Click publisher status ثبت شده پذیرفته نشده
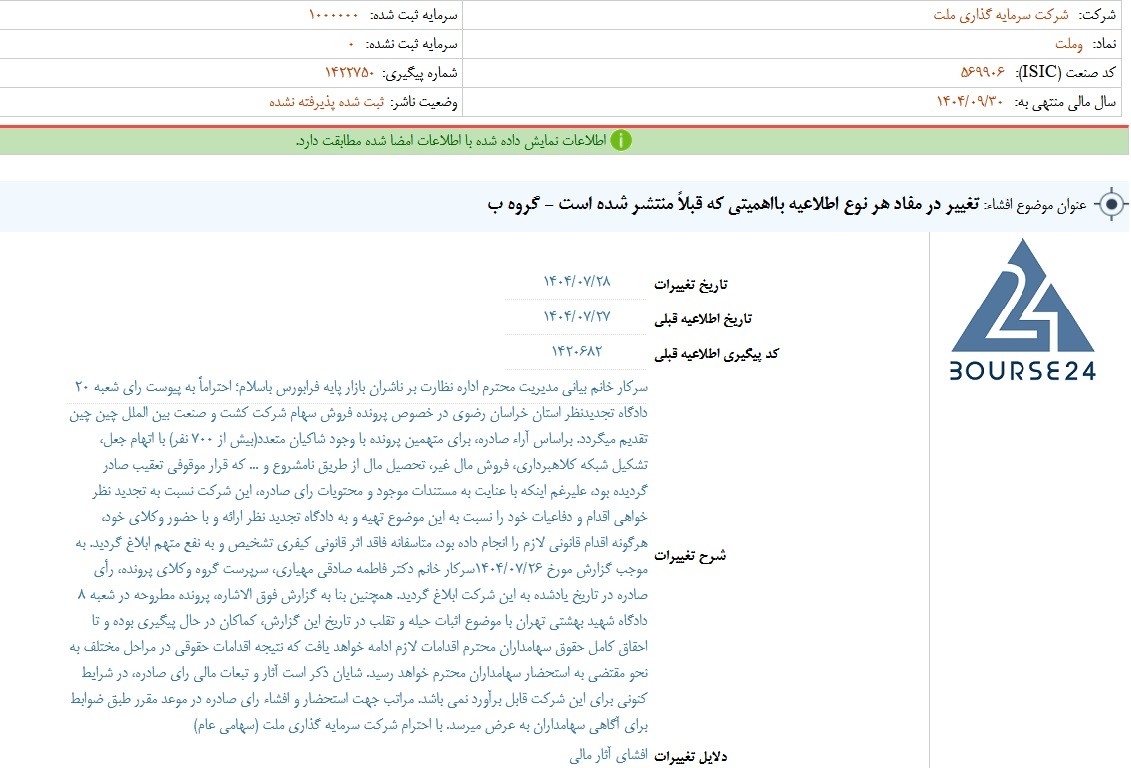The image size is (1131, 768). tap(327, 102)
